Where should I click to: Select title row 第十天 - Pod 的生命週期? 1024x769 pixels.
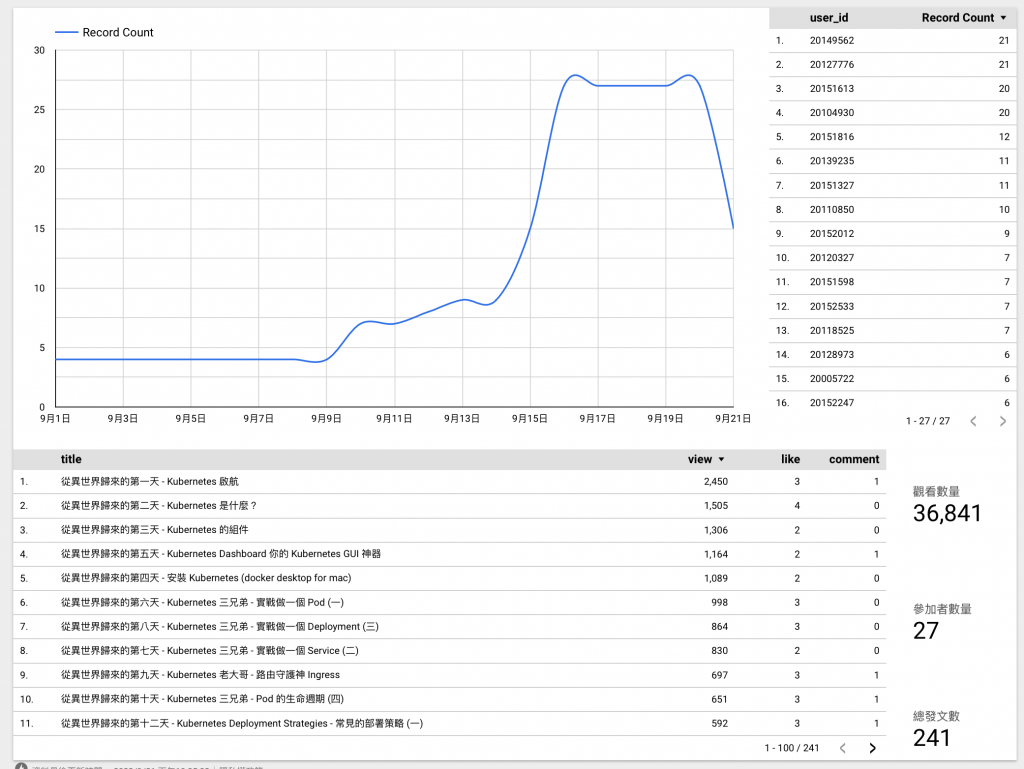point(449,699)
